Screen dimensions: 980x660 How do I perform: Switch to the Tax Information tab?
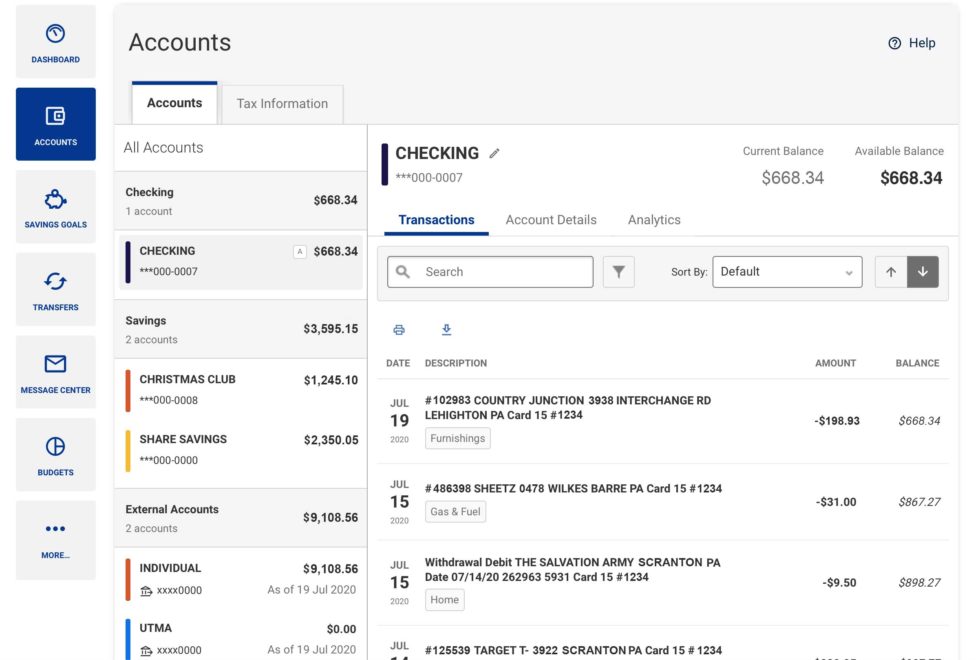pyautogui.click(x=281, y=104)
